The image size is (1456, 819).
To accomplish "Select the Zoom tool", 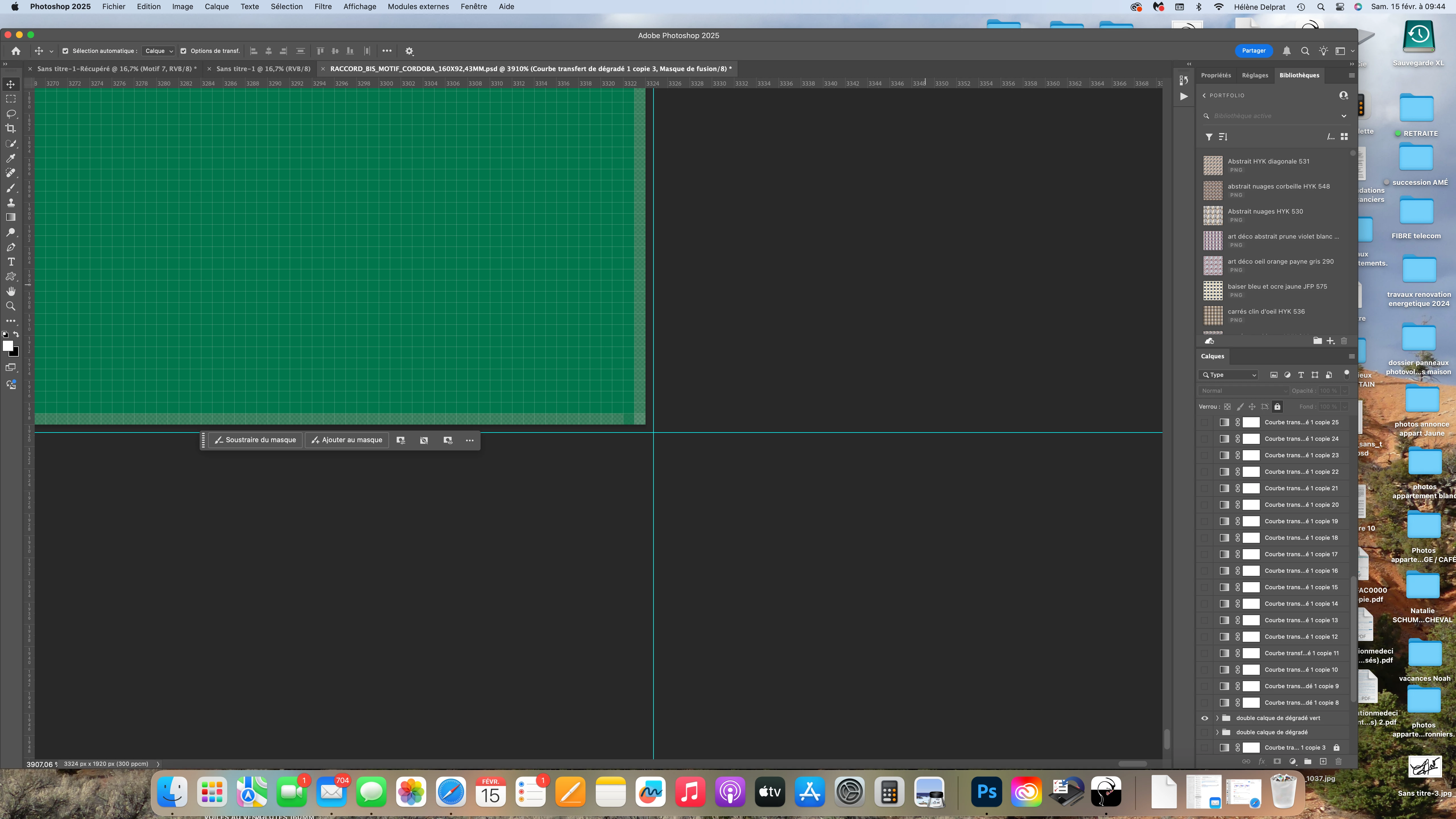I will (11, 306).
